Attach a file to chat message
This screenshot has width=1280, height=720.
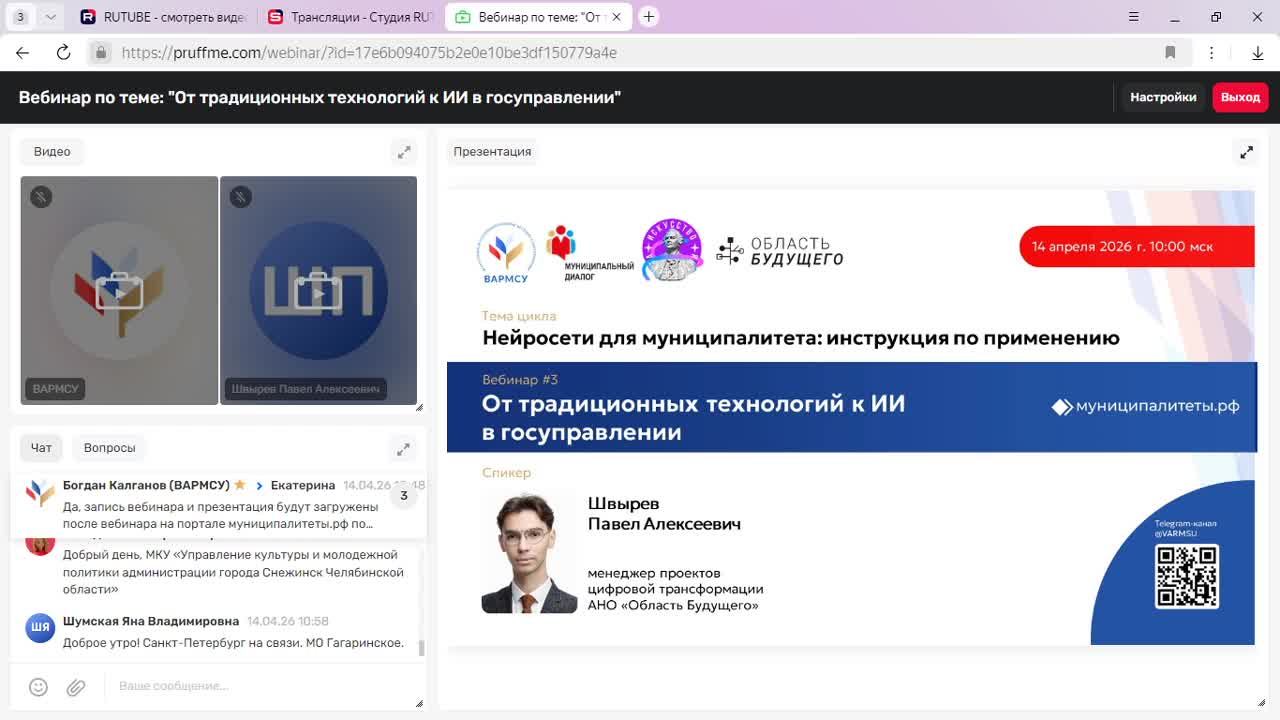coord(76,686)
